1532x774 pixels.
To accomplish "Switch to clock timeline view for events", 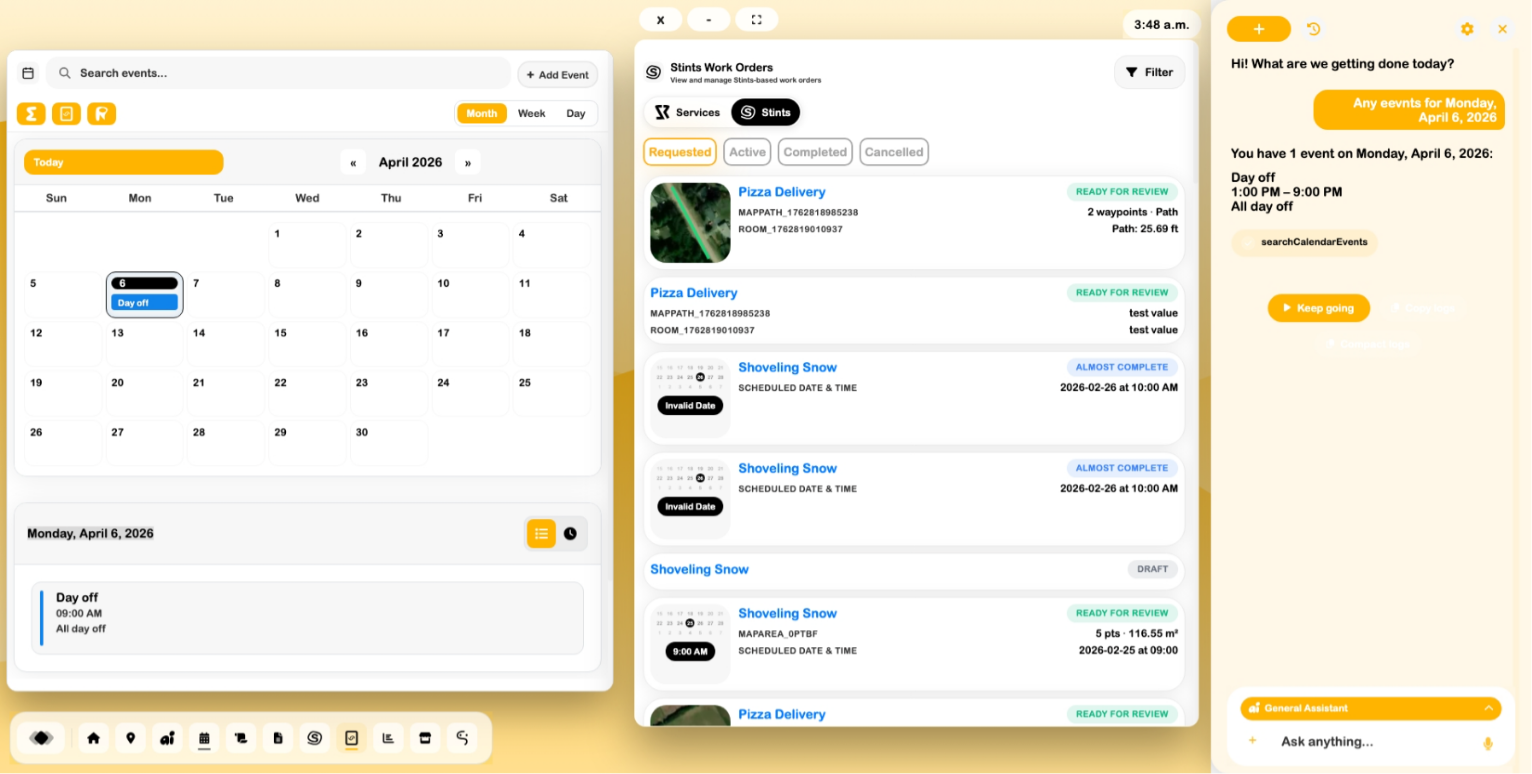I will (x=570, y=534).
